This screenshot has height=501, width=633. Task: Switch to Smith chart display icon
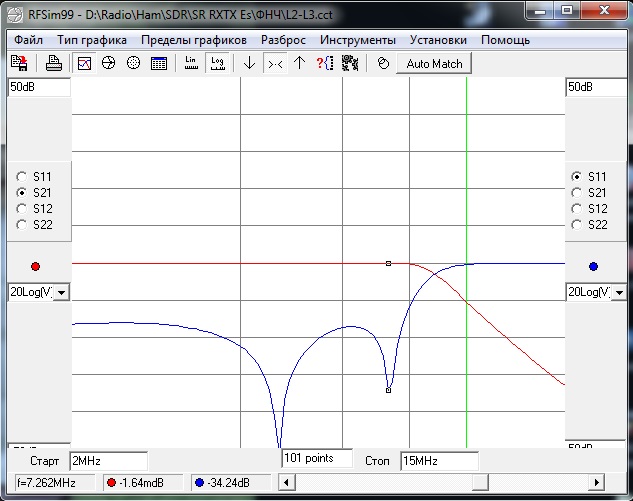coord(109,63)
